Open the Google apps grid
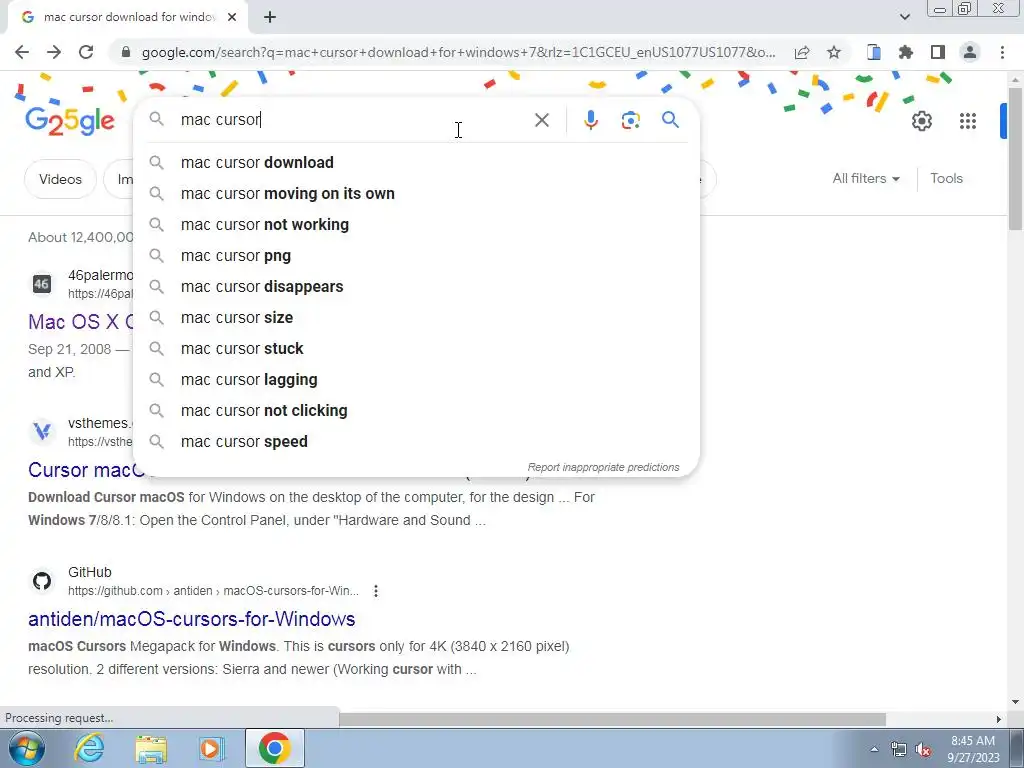Viewport: 1024px width, 768px height. click(967, 121)
